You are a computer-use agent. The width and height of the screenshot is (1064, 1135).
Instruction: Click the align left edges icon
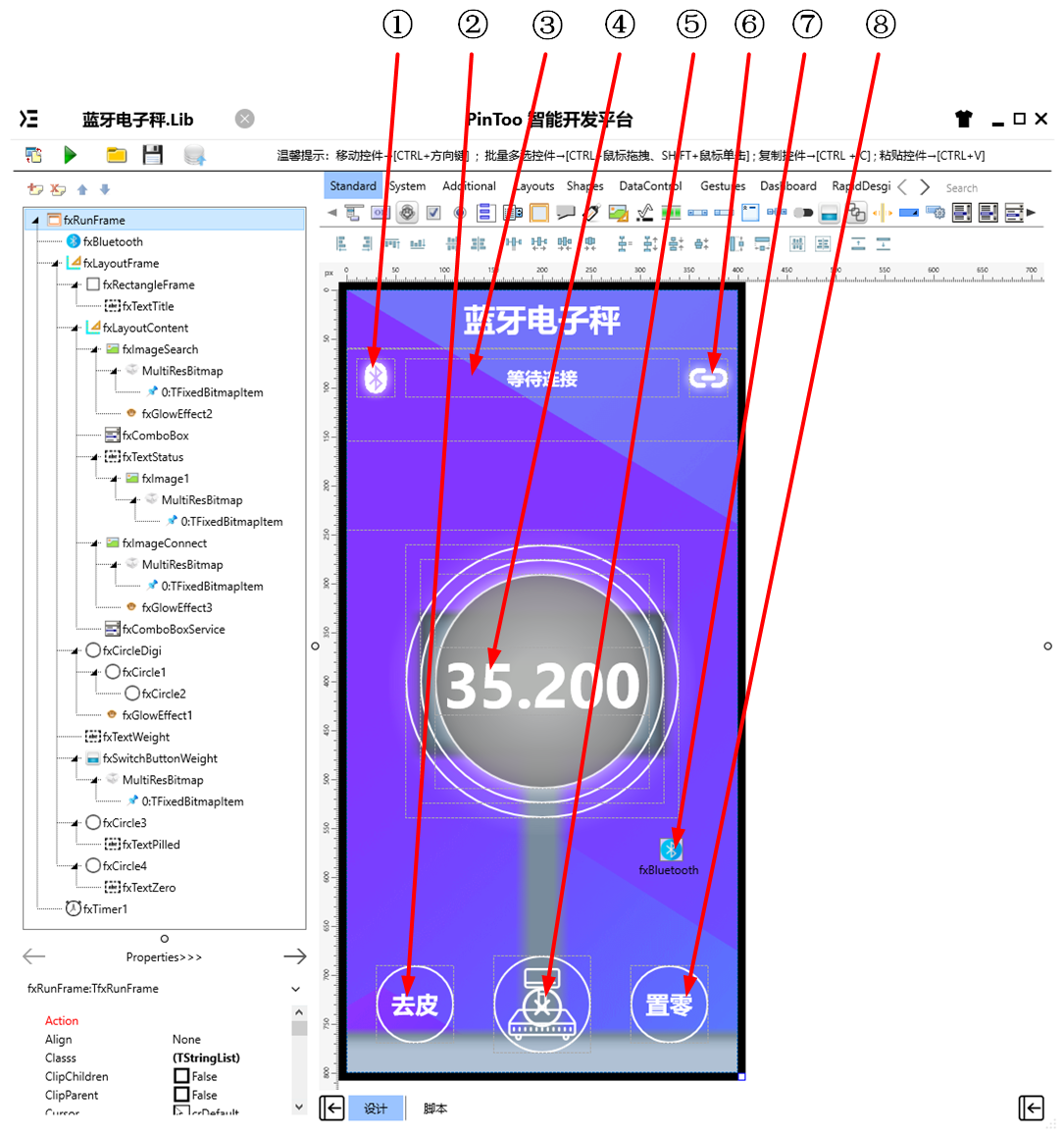click(x=341, y=244)
